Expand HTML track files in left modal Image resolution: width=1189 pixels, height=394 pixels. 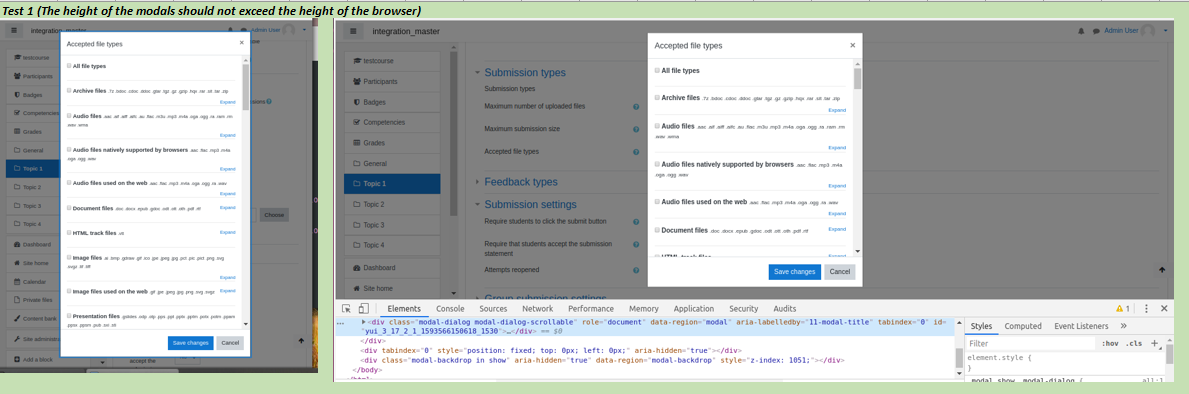click(227, 233)
